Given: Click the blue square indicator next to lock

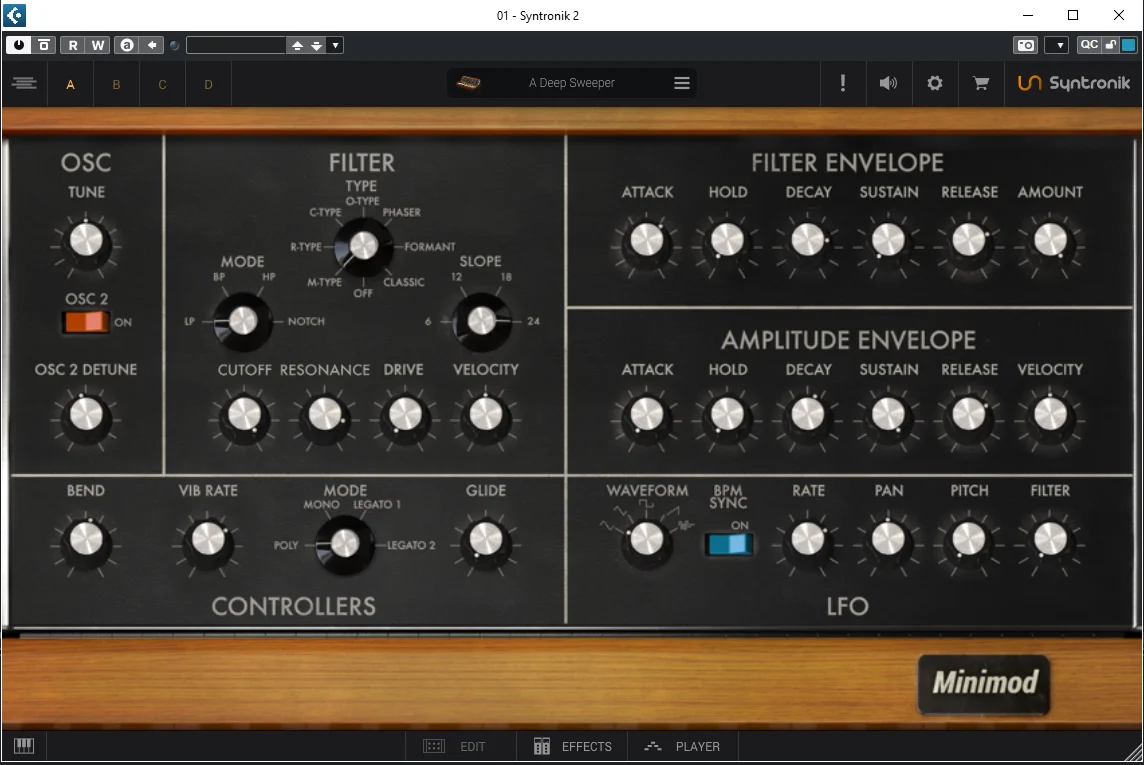Looking at the screenshot, I should click(x=1129, y=45).
